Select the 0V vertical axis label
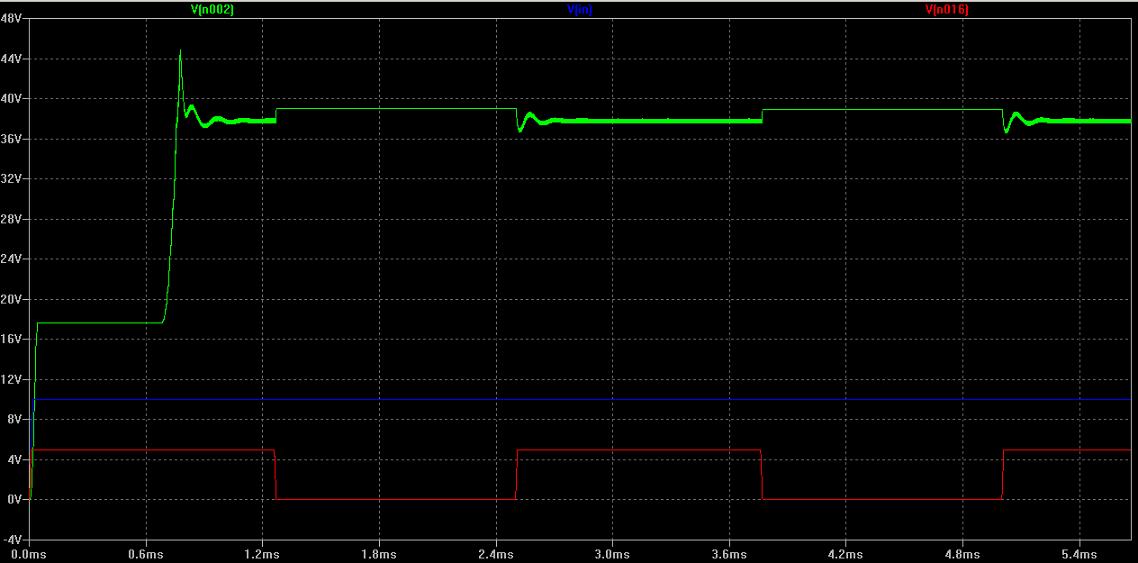Image resolution: width=1138 pixels, height=563 pixels. [15, 499]
